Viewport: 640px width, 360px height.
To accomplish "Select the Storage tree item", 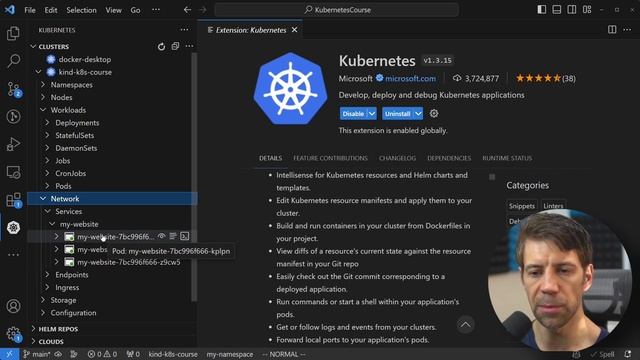I will pyautogui.click(x=63, y=300).
